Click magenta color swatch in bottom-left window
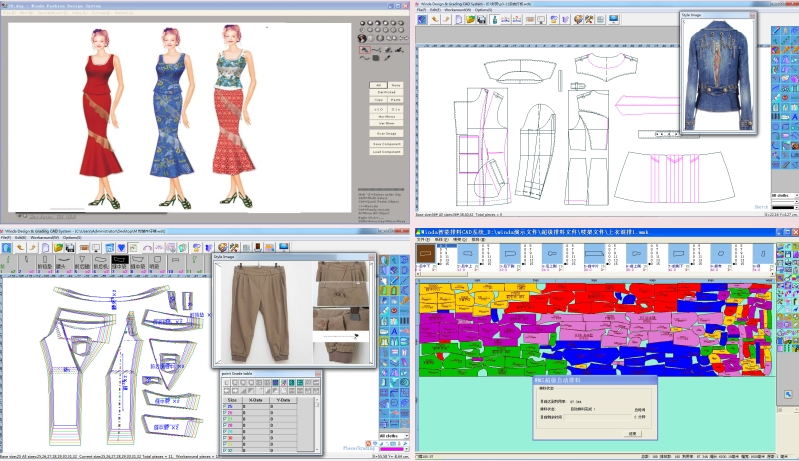The image size is (799, 461). click(x=392, y=449)
